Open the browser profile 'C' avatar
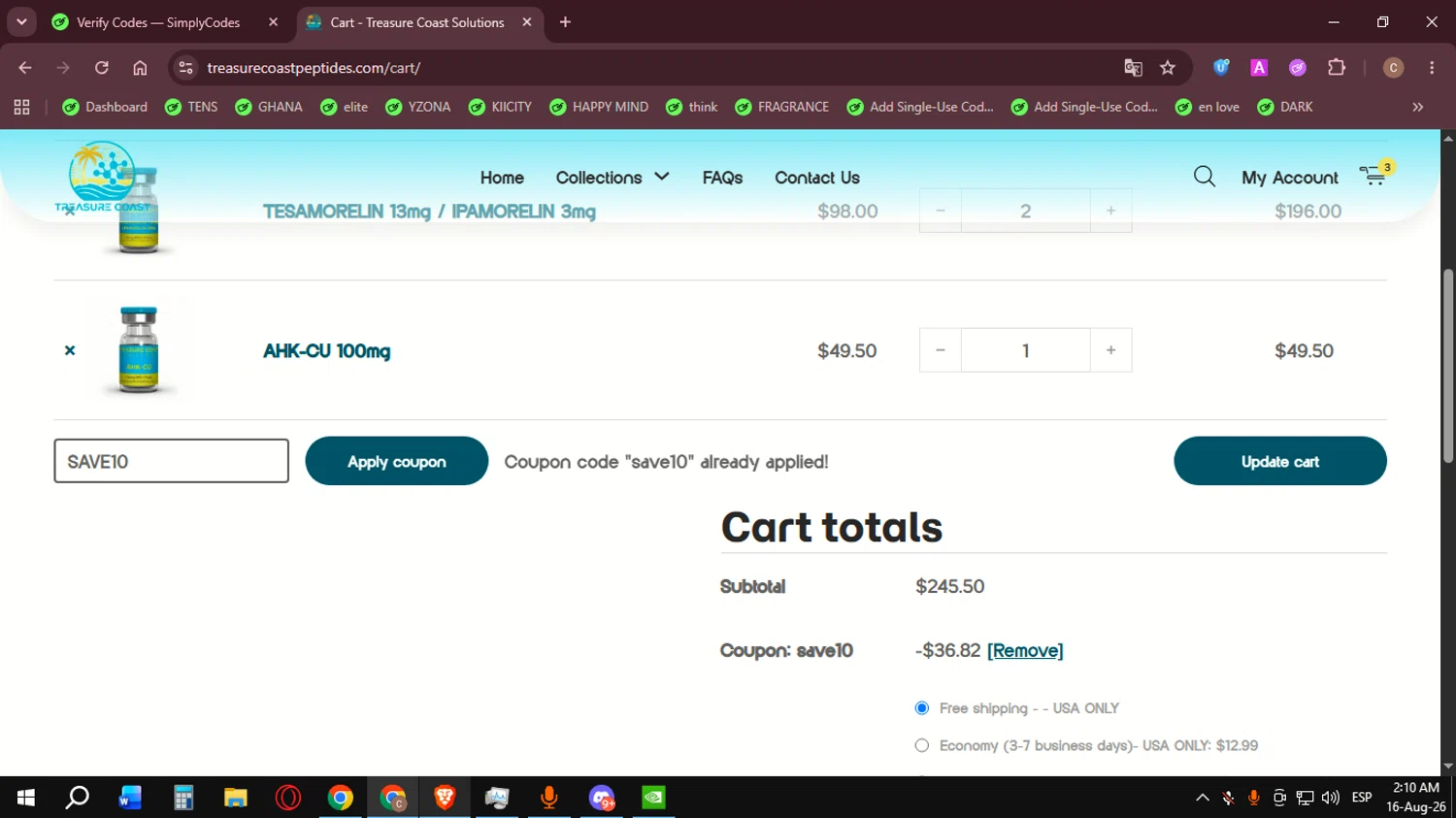The width and height of the screenshot is (1456, 818). point(1393,68)
